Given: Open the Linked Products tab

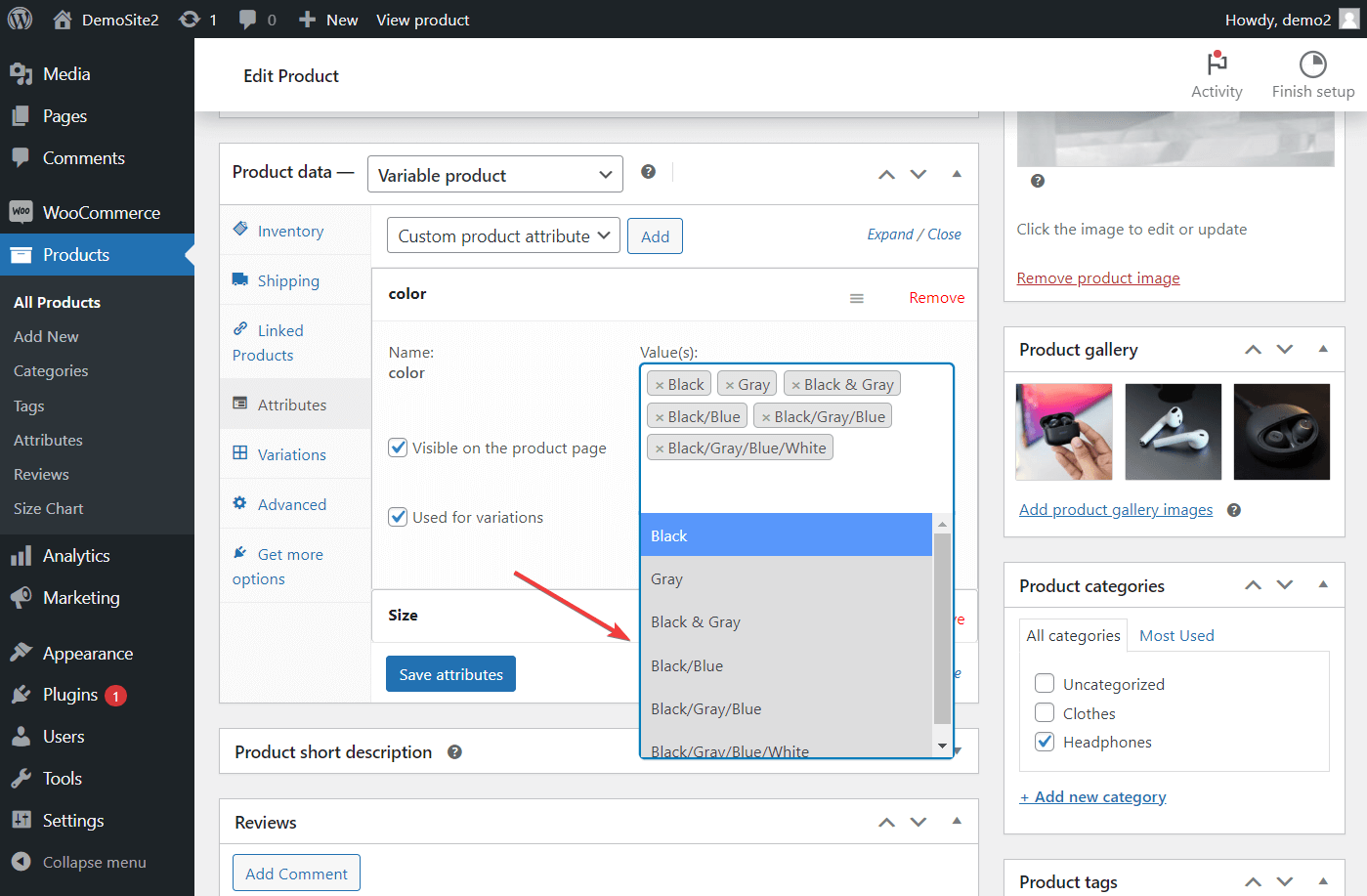Looking at the screenshot, I should click(295, 342).
